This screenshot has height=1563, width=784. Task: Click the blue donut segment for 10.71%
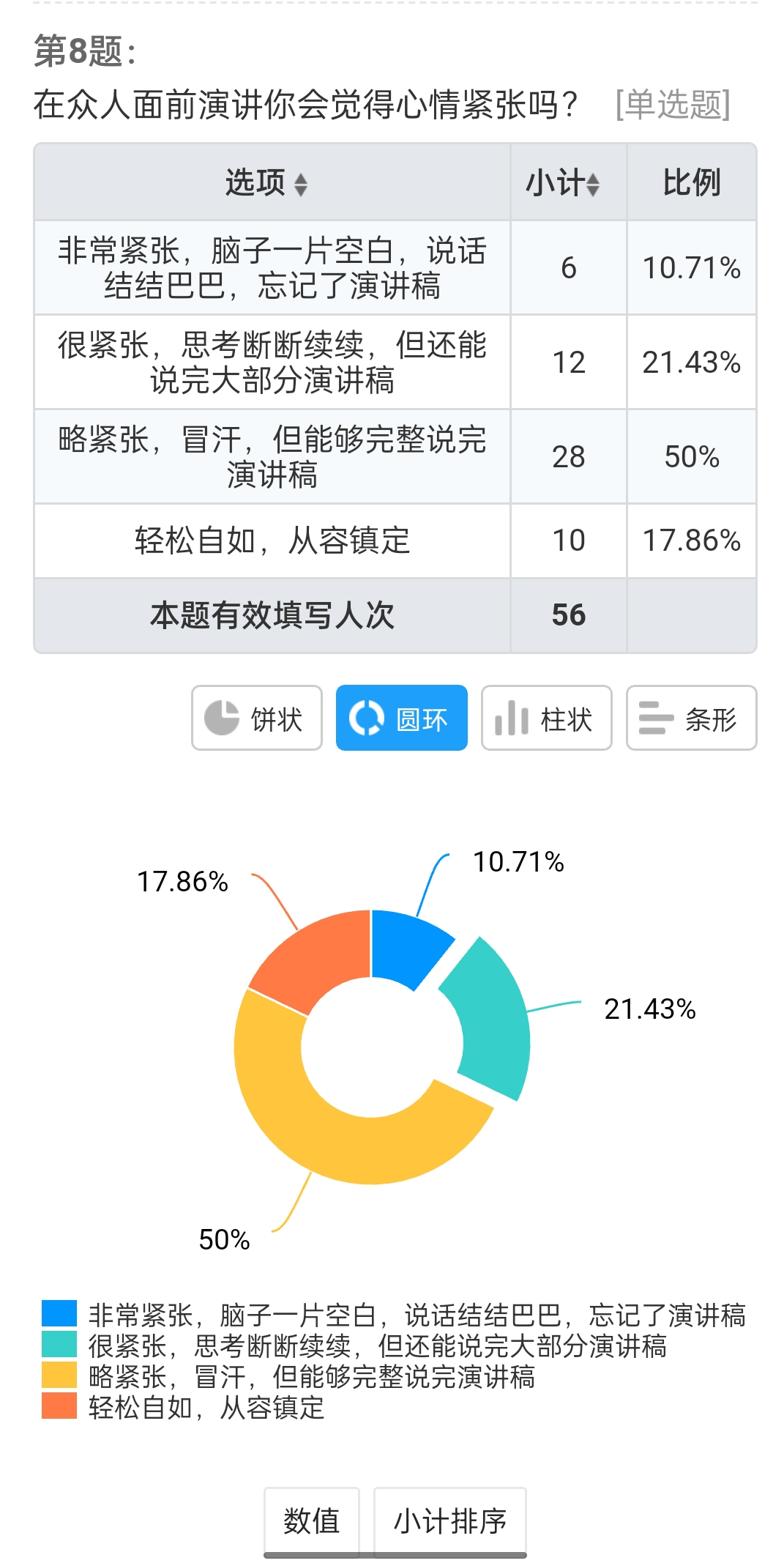406,946
